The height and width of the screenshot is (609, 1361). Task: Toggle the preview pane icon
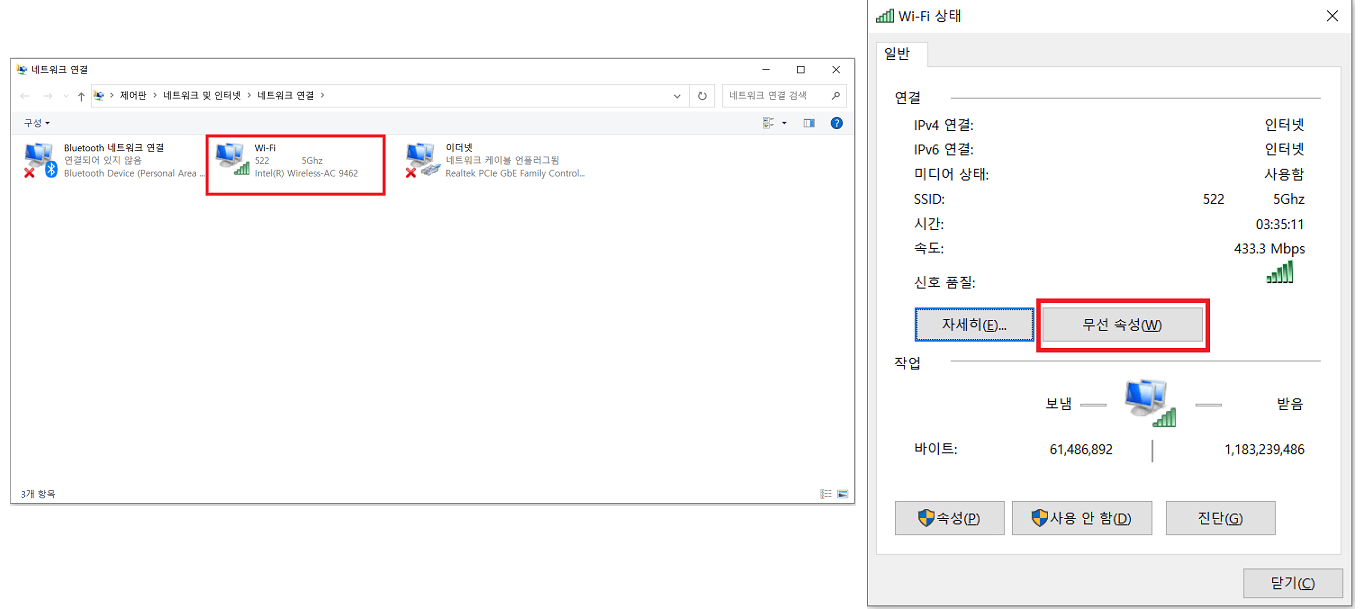808,122
